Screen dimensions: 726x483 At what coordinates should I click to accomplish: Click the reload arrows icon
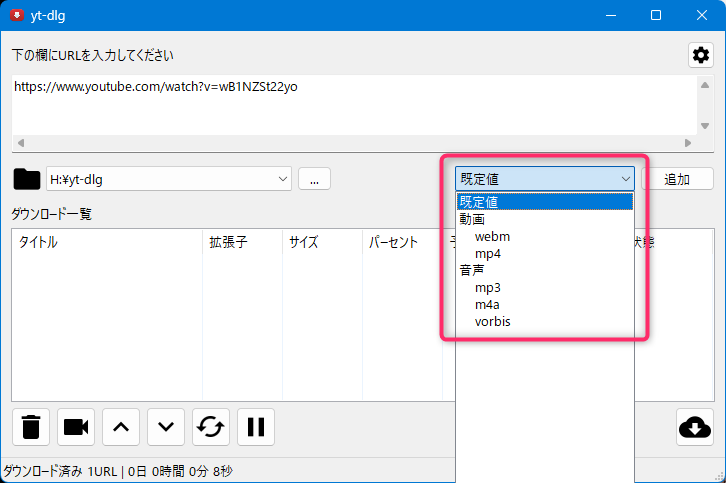tap(211, 427)
